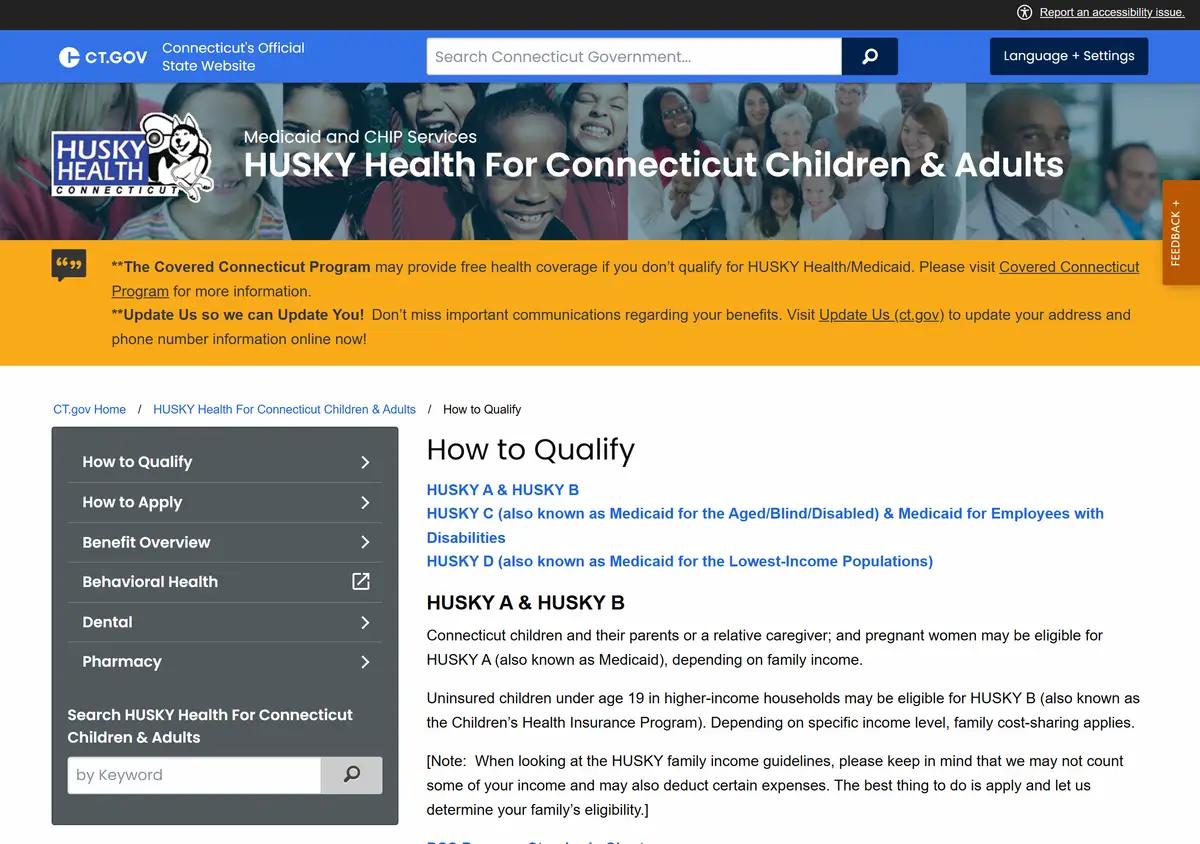
Task: Open the Behavioral Health sidebar item
Action: [225, 582]
